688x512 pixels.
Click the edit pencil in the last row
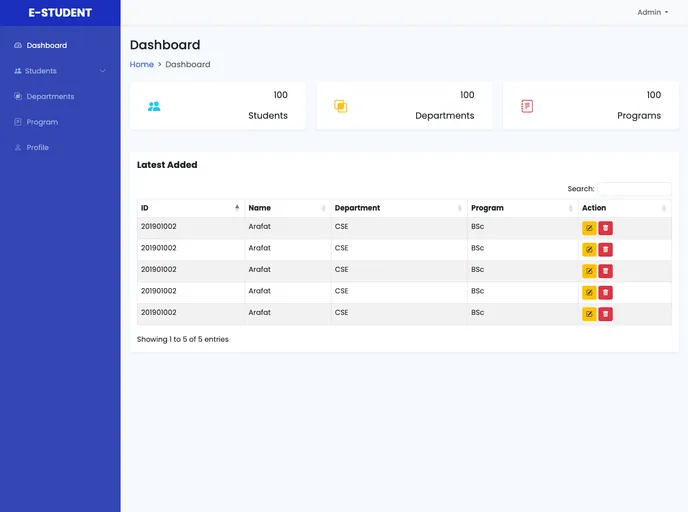coord(589,314)
